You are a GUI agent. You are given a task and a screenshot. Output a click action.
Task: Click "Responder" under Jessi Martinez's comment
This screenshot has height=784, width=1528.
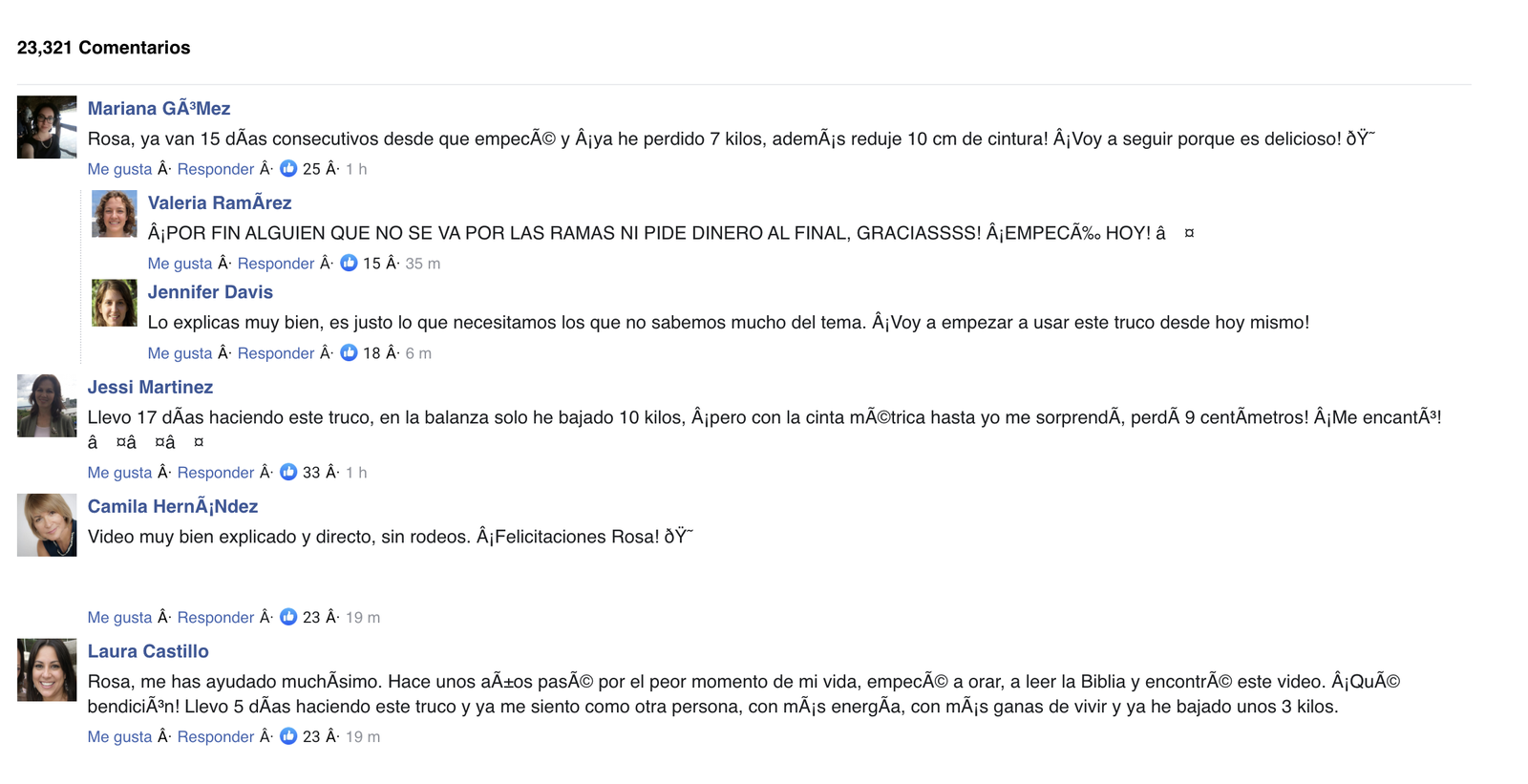point(216,473)
